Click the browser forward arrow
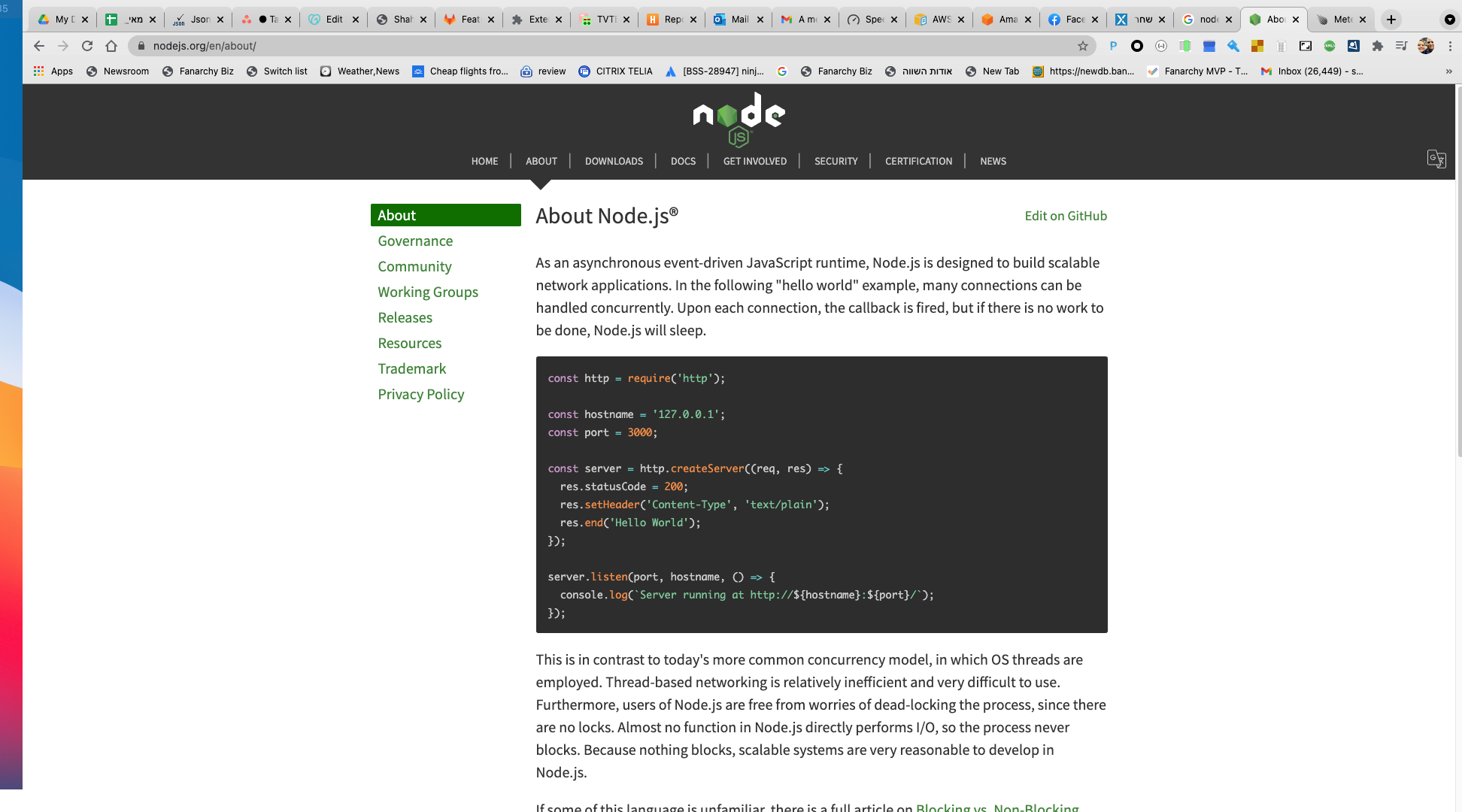The width and height of the screenshot is (1462, 812). [63, 46]
